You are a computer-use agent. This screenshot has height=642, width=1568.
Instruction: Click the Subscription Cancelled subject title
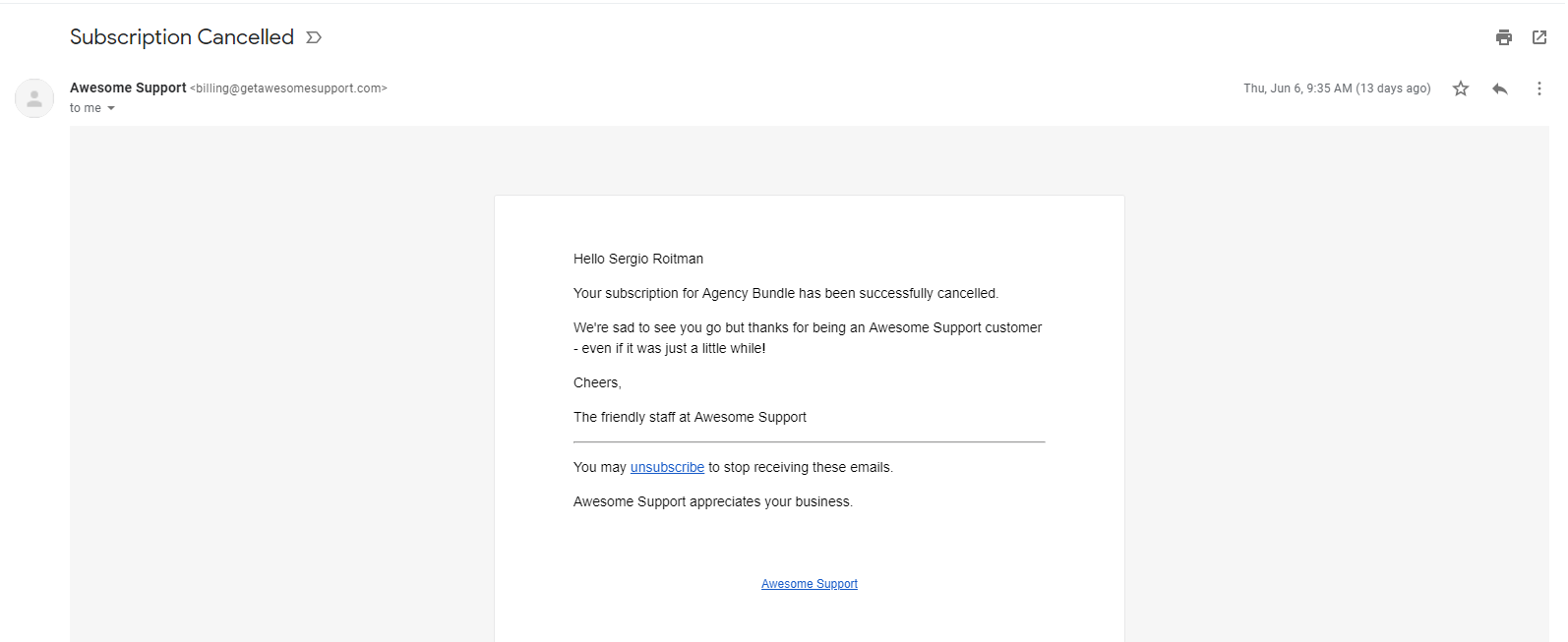(x=182, y=37)
